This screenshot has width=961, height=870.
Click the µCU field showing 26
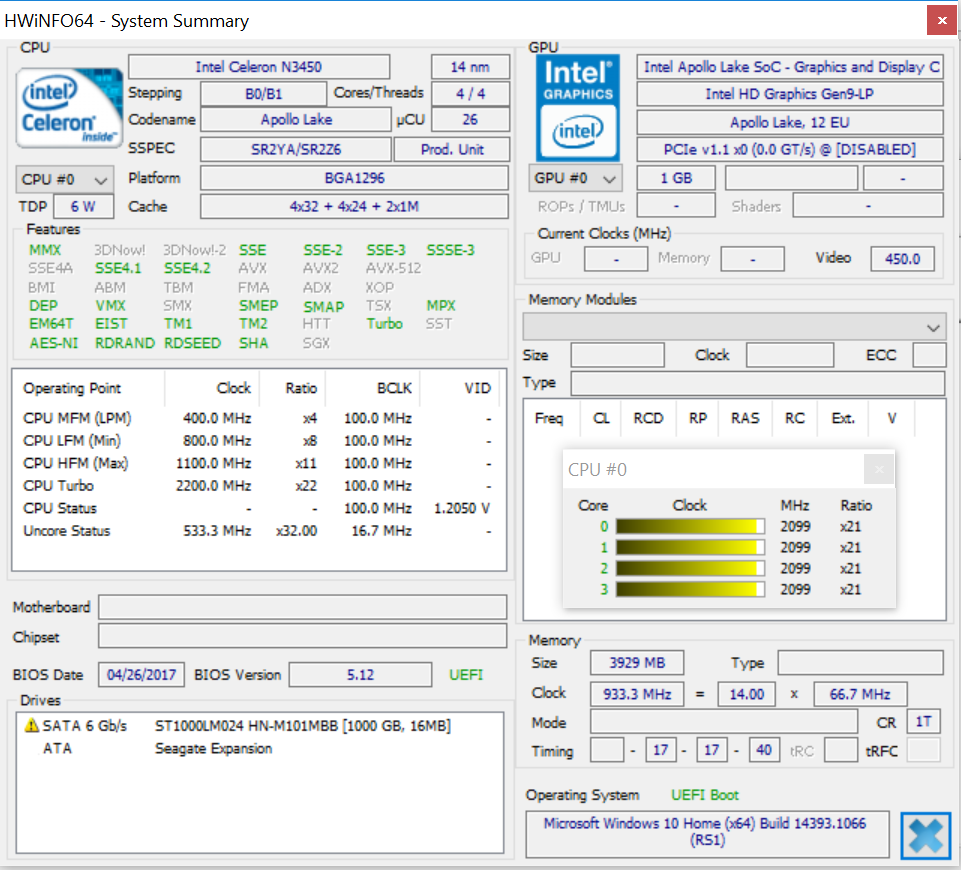click(470, 119)
